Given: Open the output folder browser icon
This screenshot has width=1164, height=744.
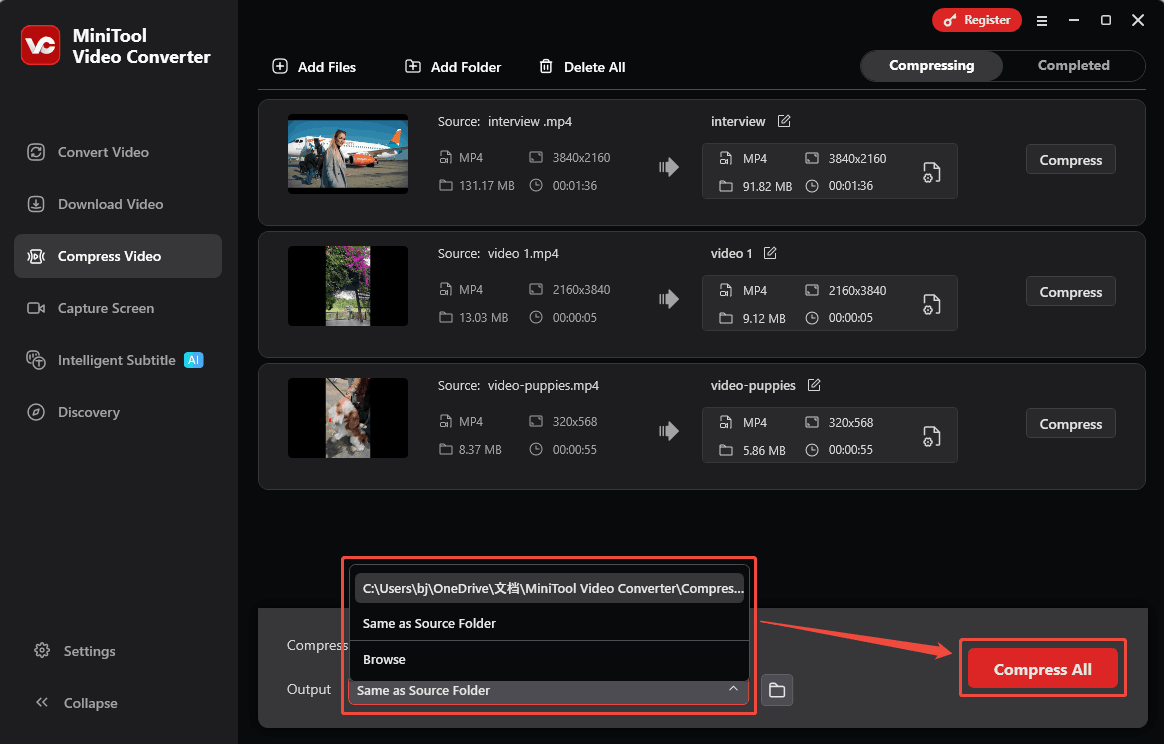Looking at the screenshot, I should pos(777,689).
